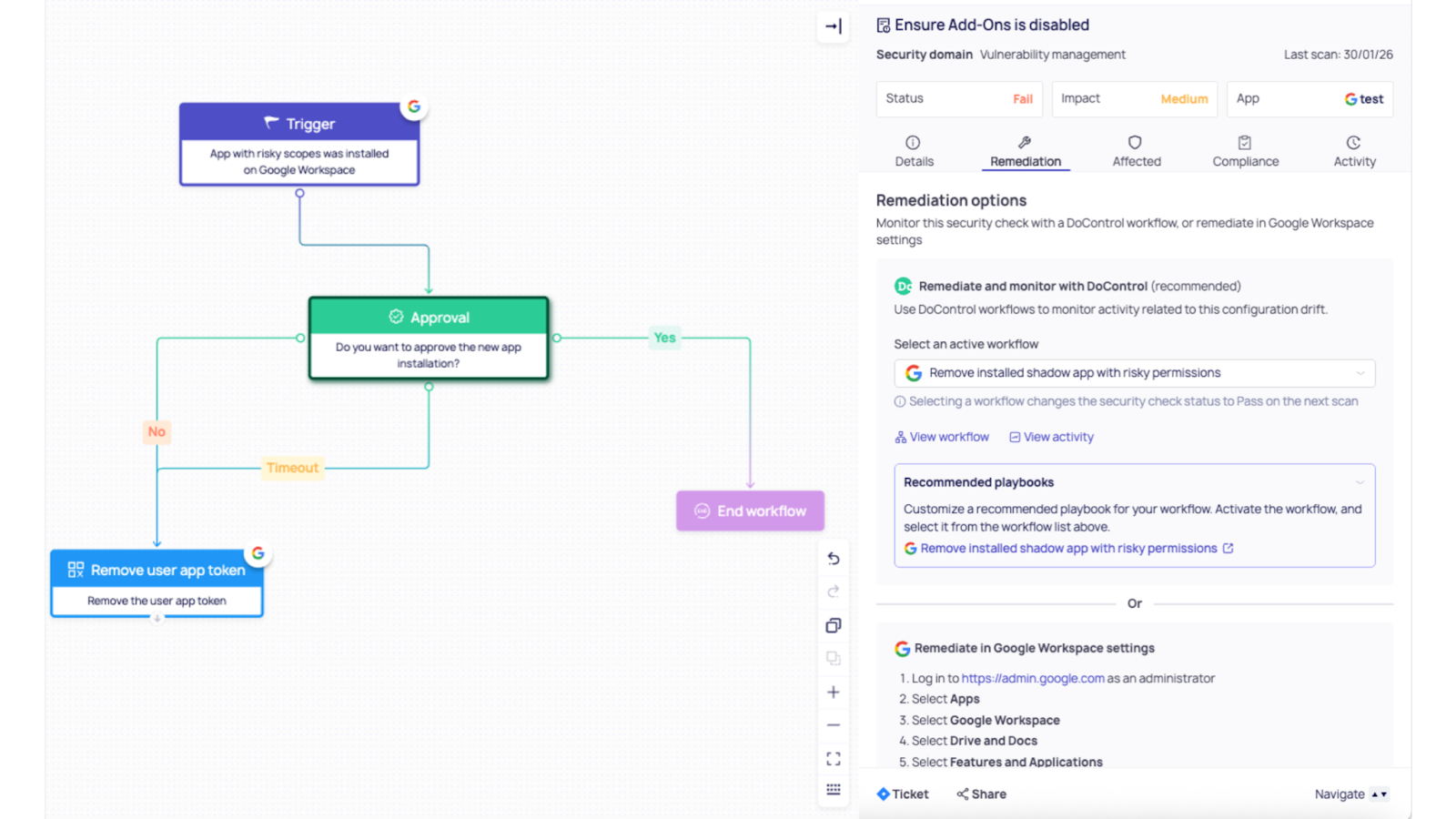Viewport: 1456px width, 819px height.
Task: Zoom out with the minus icon
Action: point(833,725)
